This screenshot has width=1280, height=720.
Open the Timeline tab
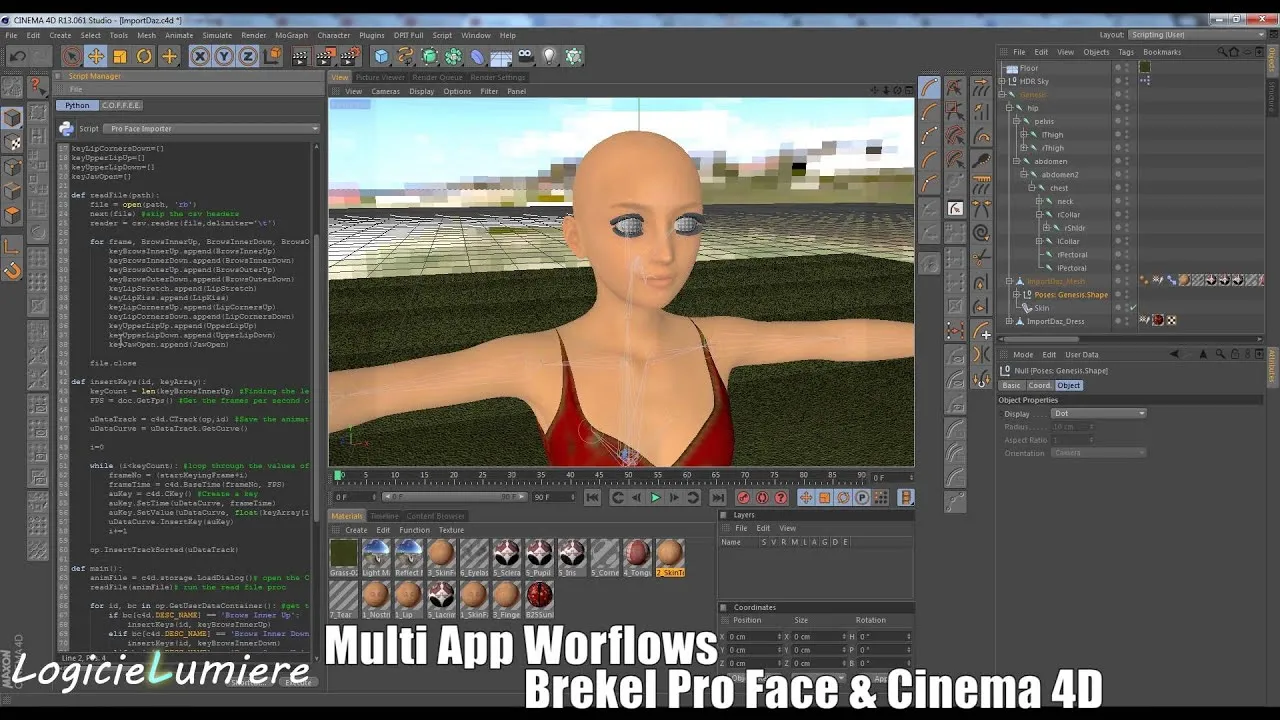[384, 516]
